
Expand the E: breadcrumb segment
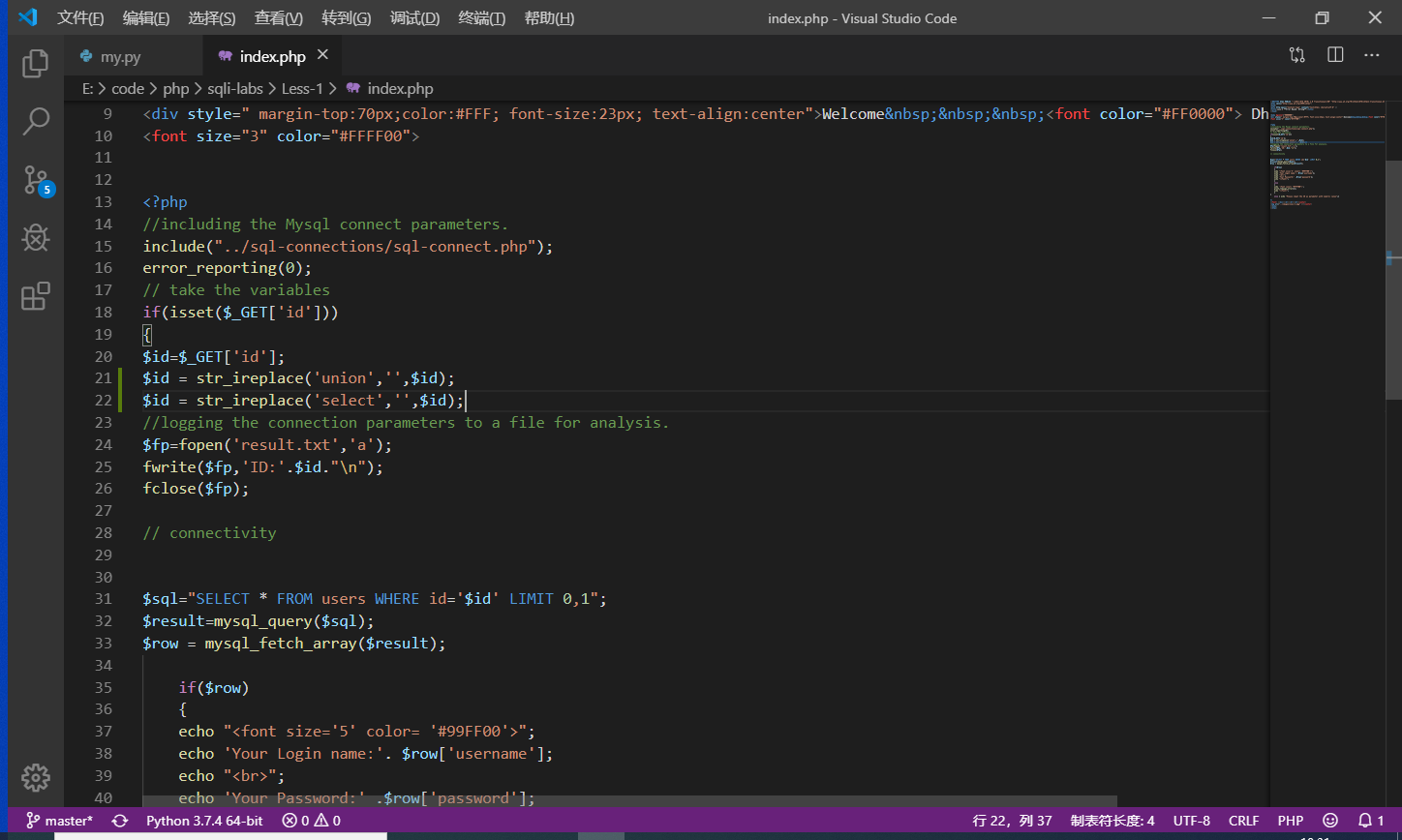click(87, 88)
